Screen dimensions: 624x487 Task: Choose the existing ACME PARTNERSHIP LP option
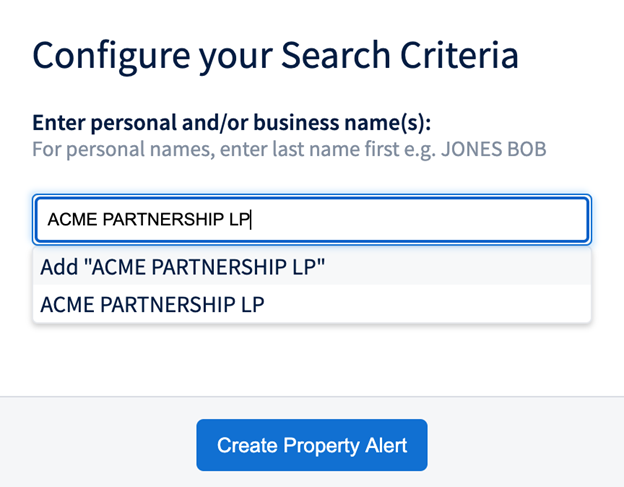pos(152,305)
